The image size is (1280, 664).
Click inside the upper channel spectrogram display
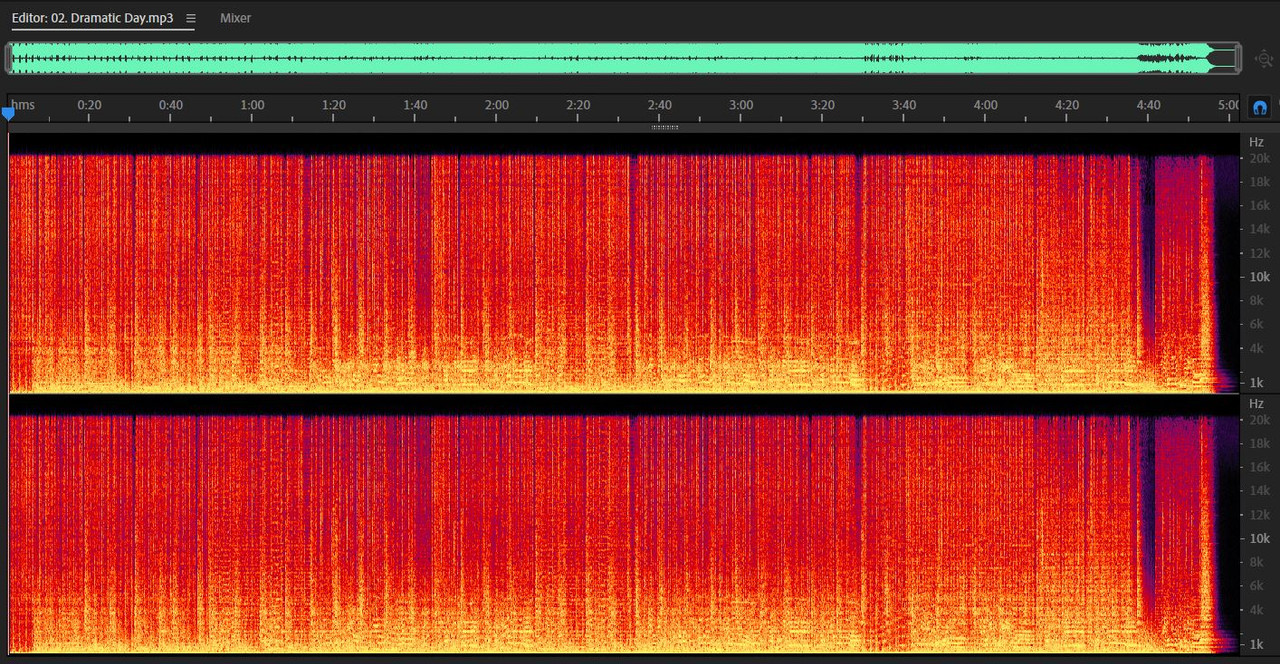(x=624, y=262)
